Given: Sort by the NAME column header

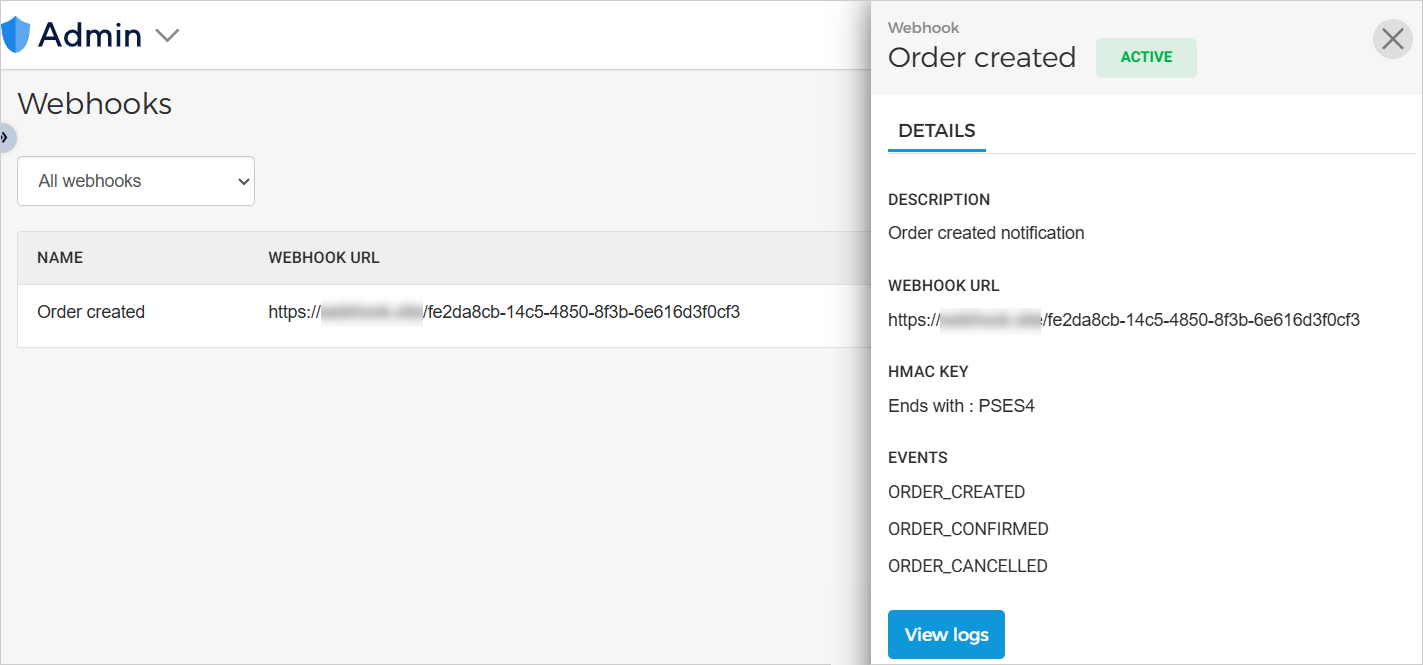Looking at the screenshot, I should [x=60, y=258].
